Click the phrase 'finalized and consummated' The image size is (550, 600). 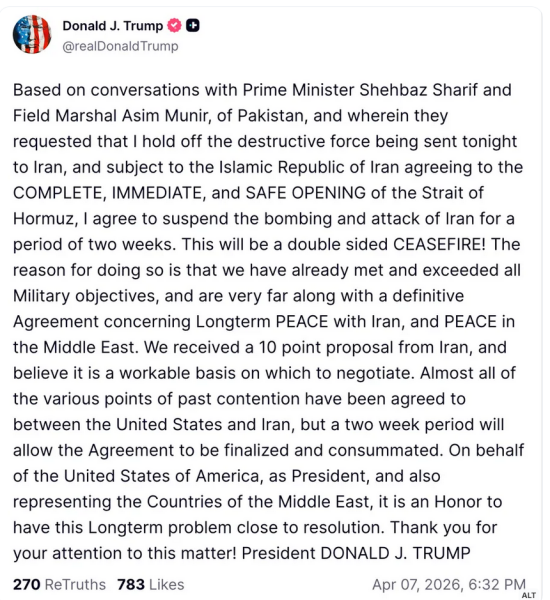[333, 450]
